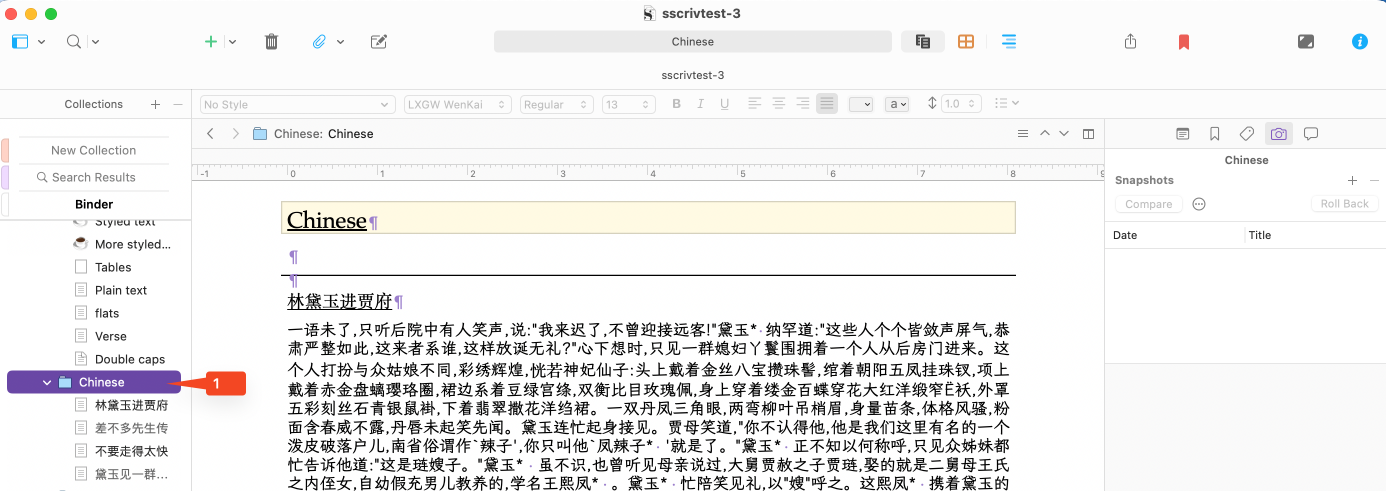The width and height of the screenshot is (1386, 491).
Task: Go to previous document up arrow
Action: click(x=1045, y=133)
